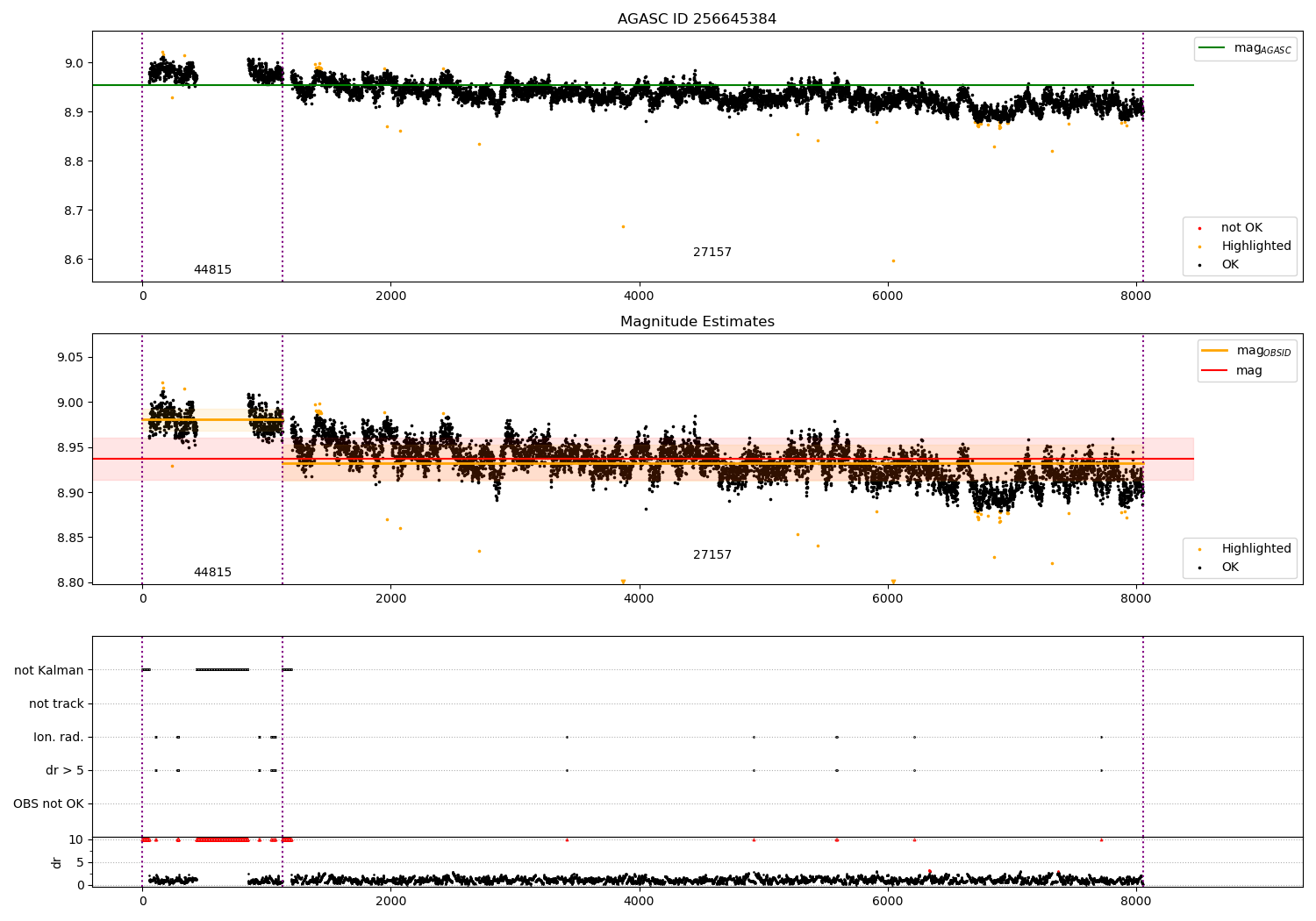This screenshot has height=921, width=1316.
Task: Click the 'dr > 5' row label
Action: [x=65, y=771]
